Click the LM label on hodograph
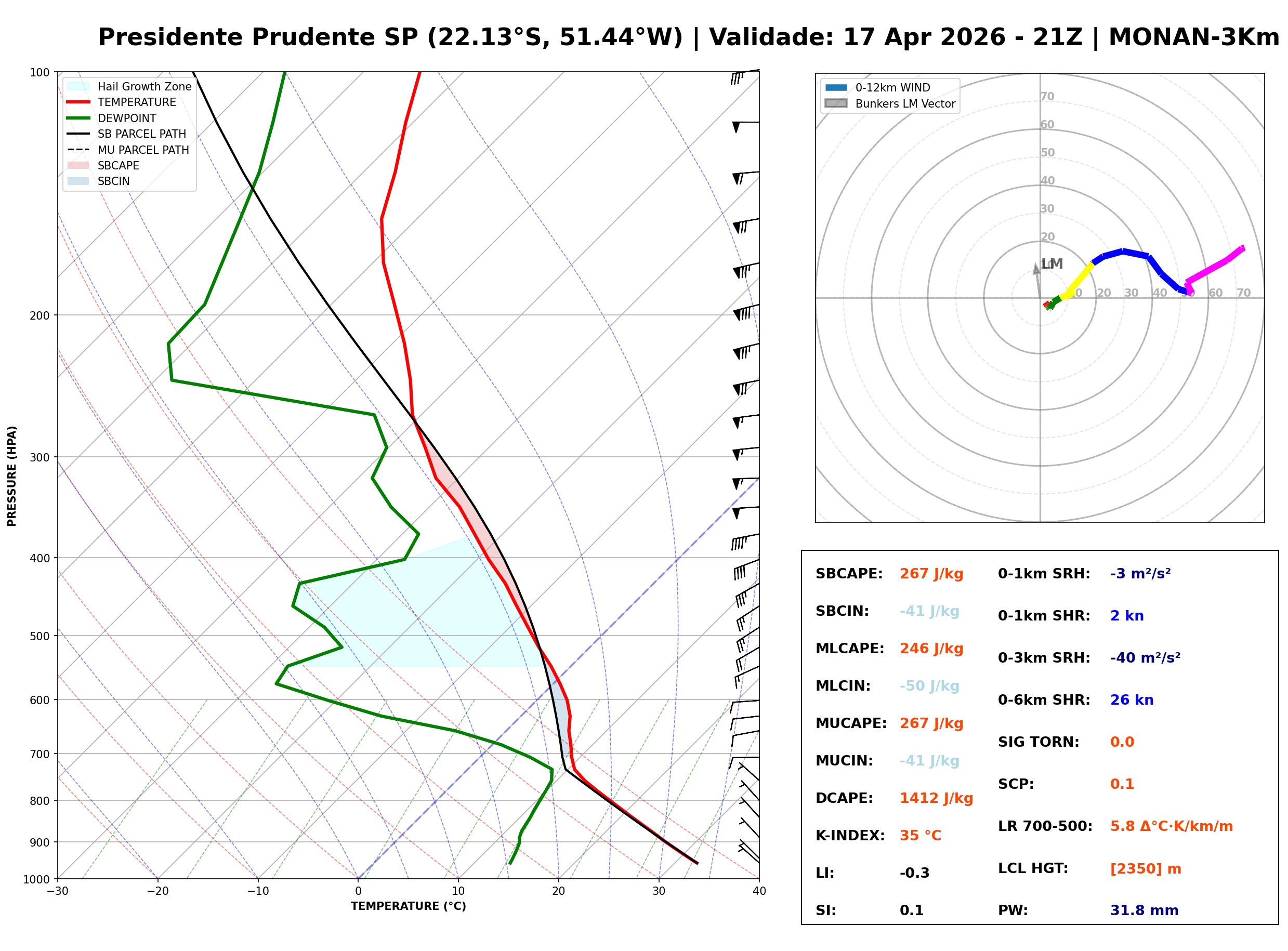Viewport: 1288px width, 951px height. click(1053, 263)
